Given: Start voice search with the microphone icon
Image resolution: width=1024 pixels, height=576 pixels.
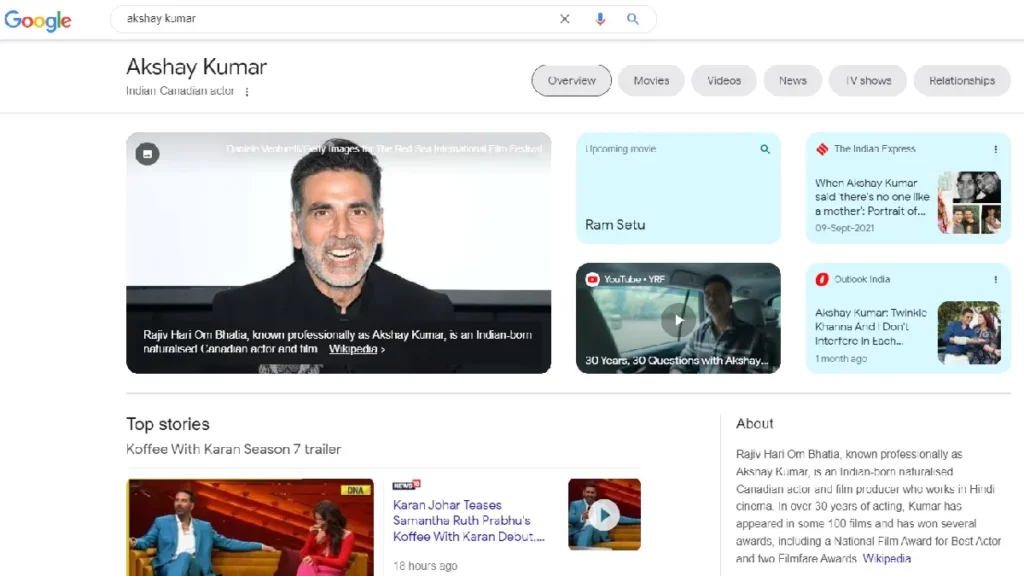Looking at the screenshot, I should coord(600,19).
